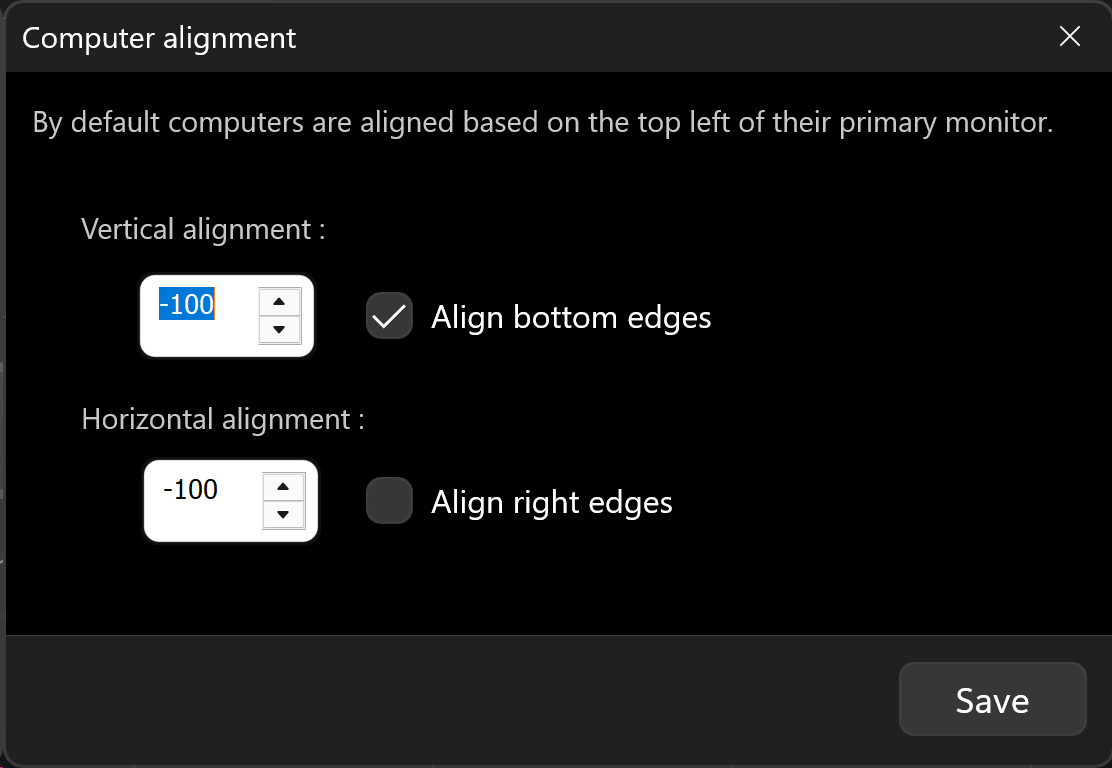Viewport: 1112px width, 768px height.
Task: Click the checkmark icon beside Align bottom edges
Action: tap(389, 316)
